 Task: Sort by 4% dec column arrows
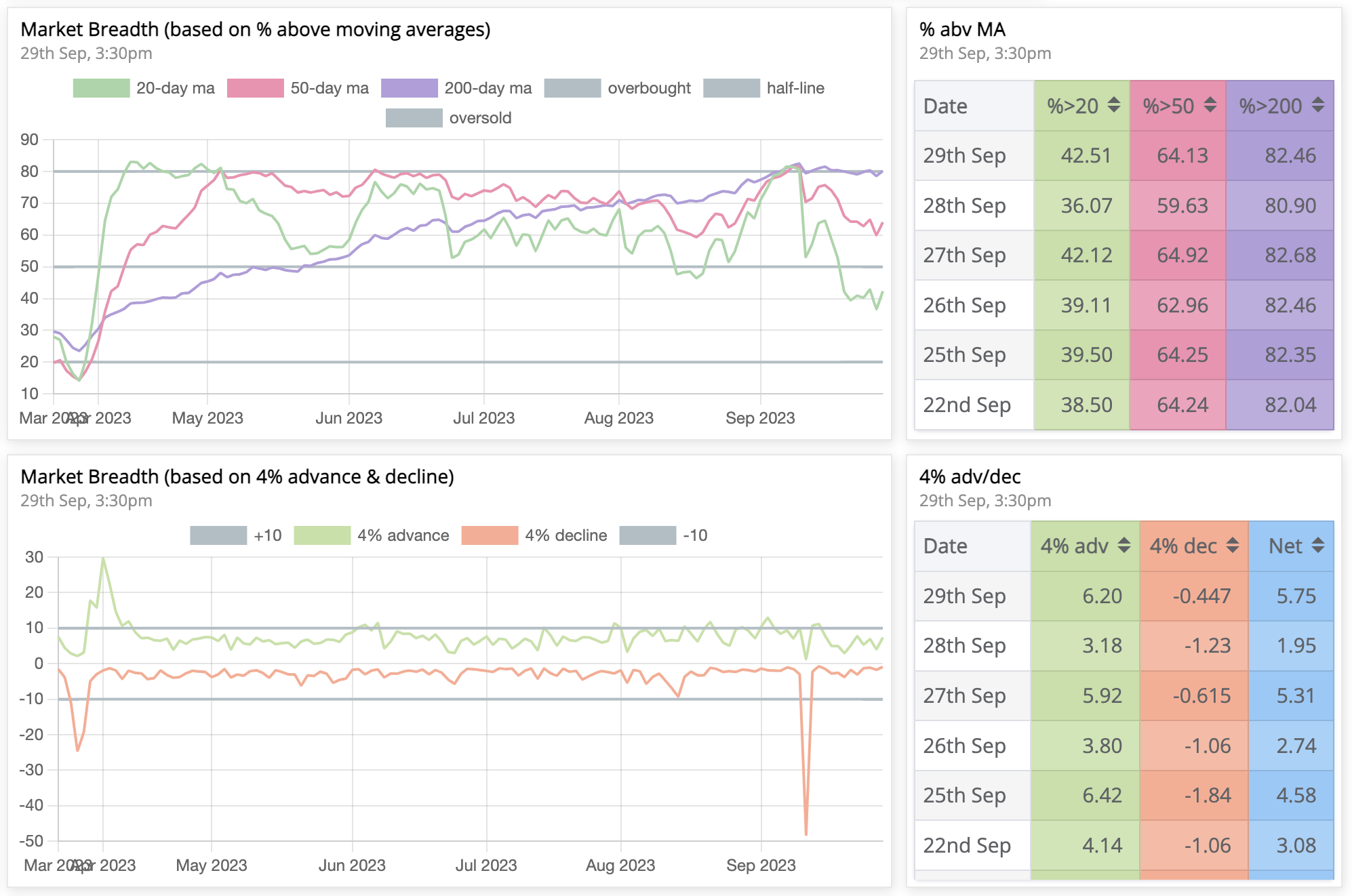click(x=1233, y=546)
